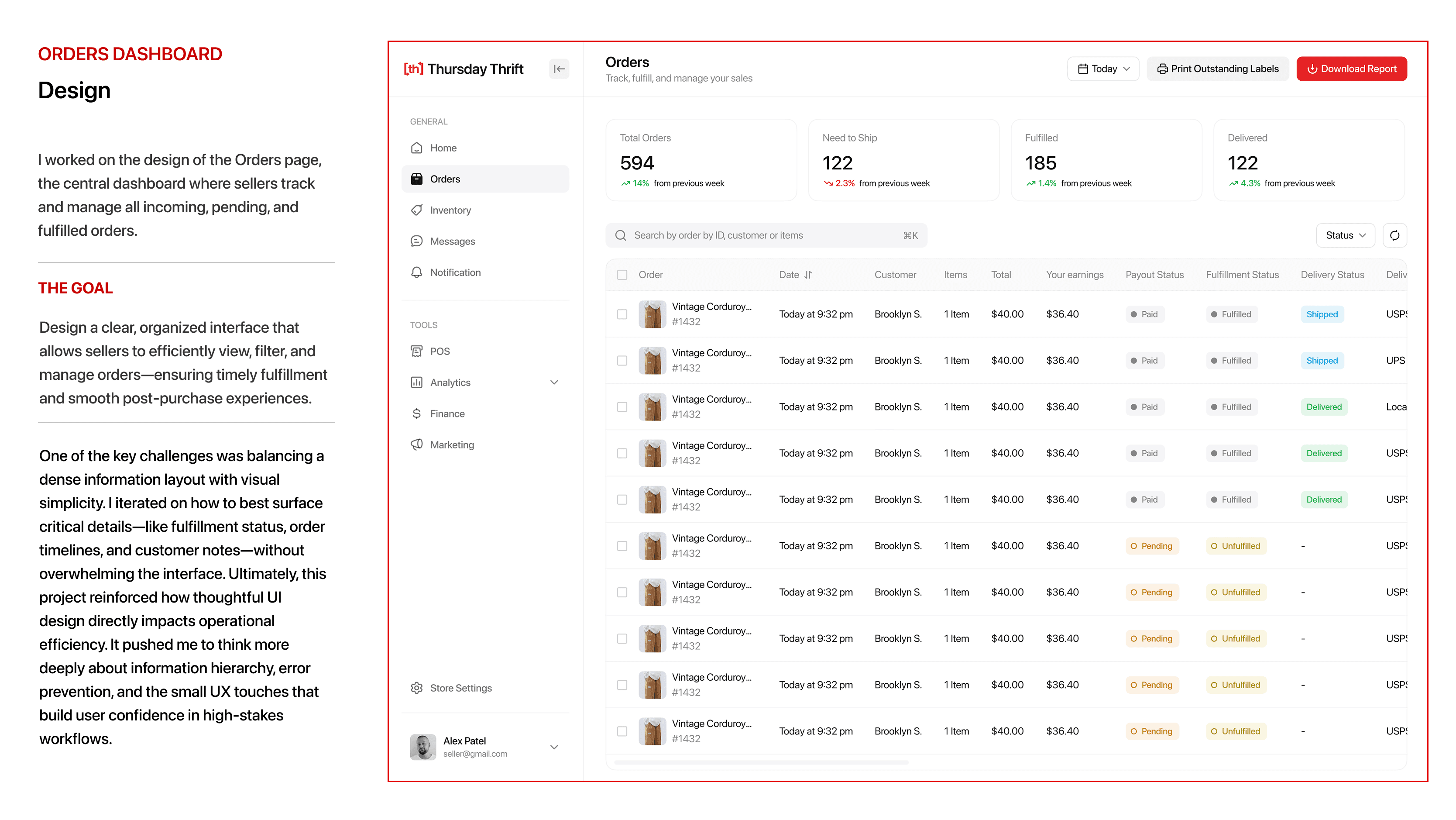Viewport: 1456px width, 820px height.
Task: Toggle the select-all checkbox in table header
Action: (622, 275)
